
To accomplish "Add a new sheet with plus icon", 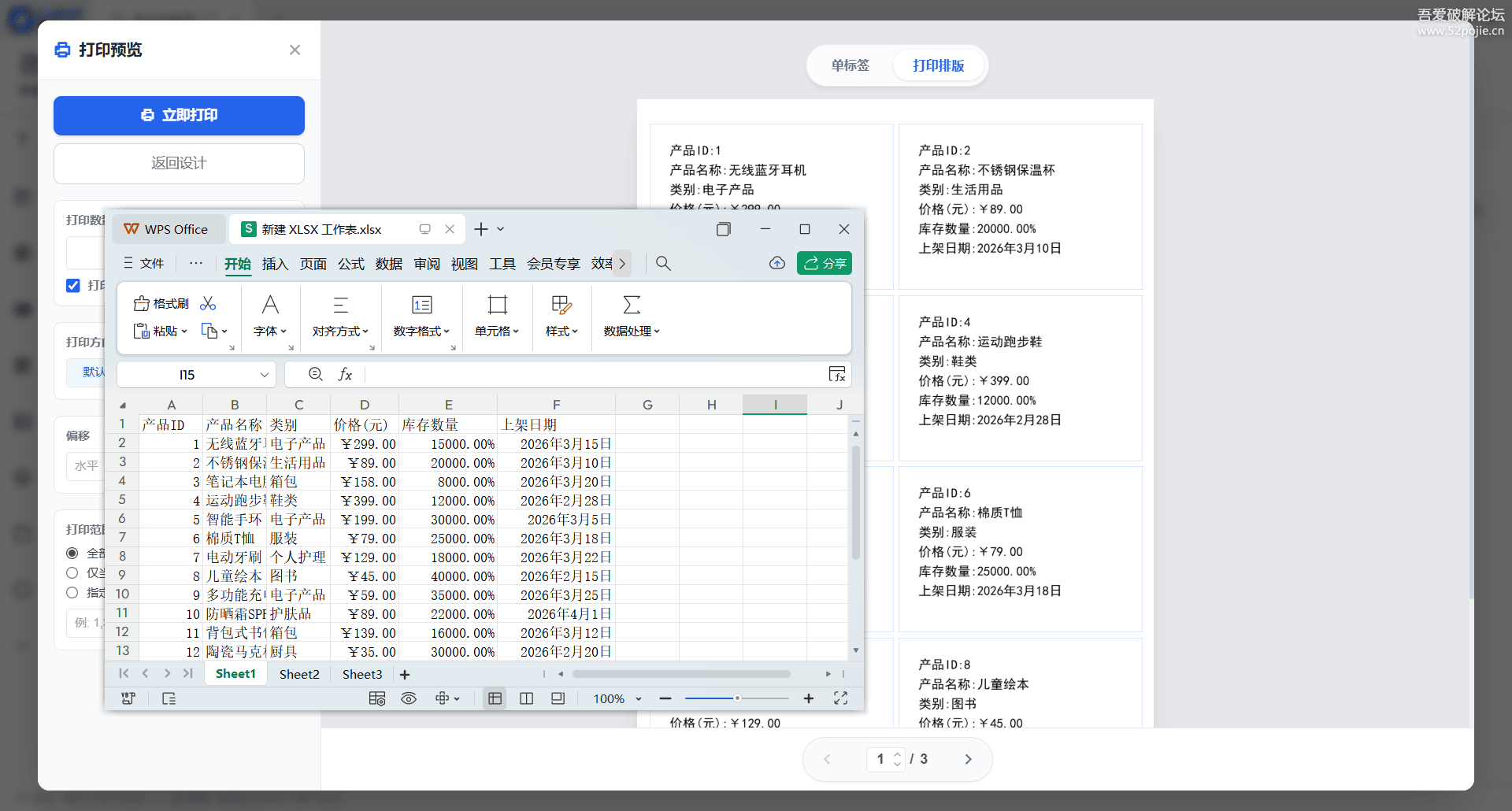I will (x=405, y=675).
